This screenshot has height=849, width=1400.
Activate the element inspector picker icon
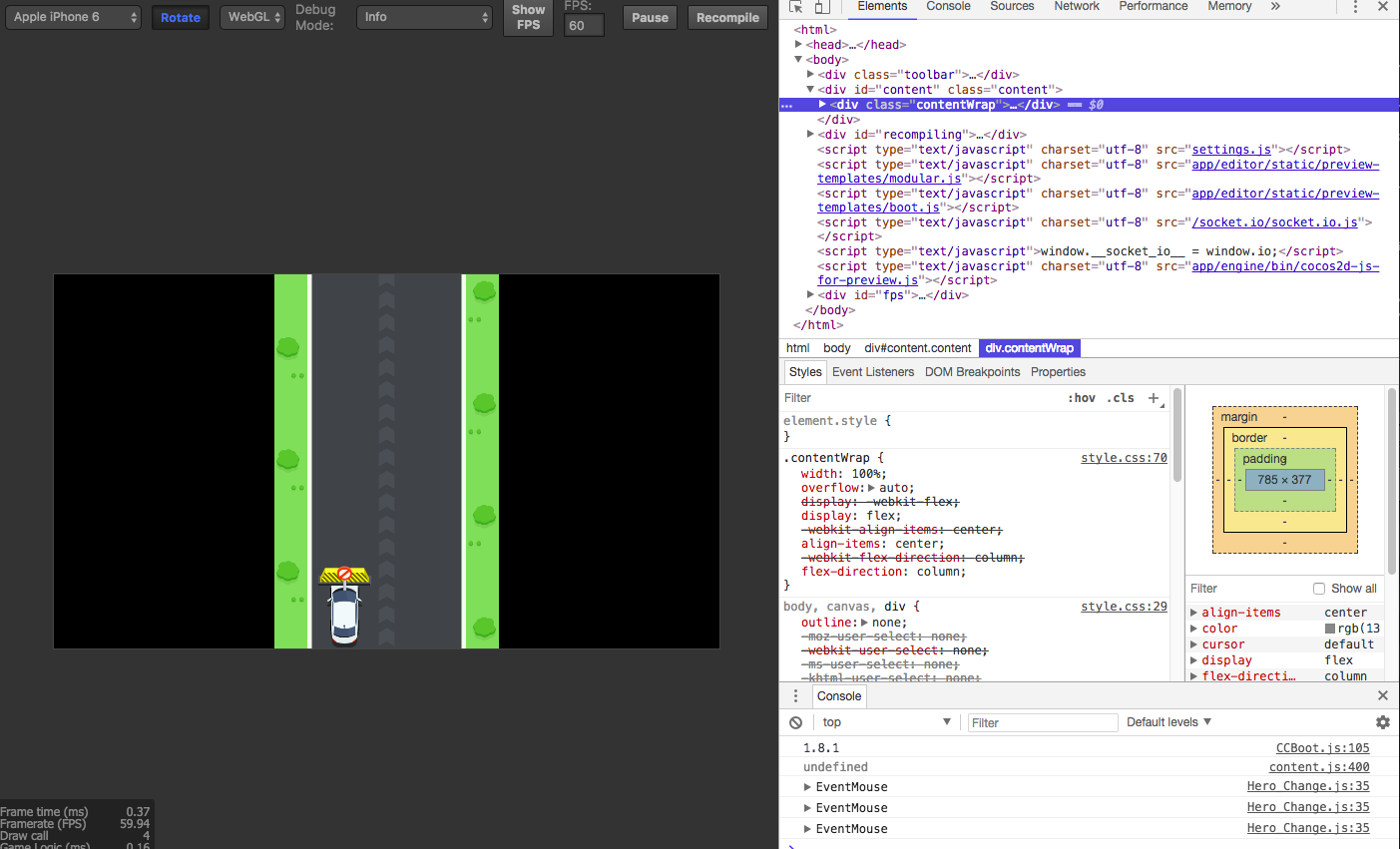pos(795,7)
